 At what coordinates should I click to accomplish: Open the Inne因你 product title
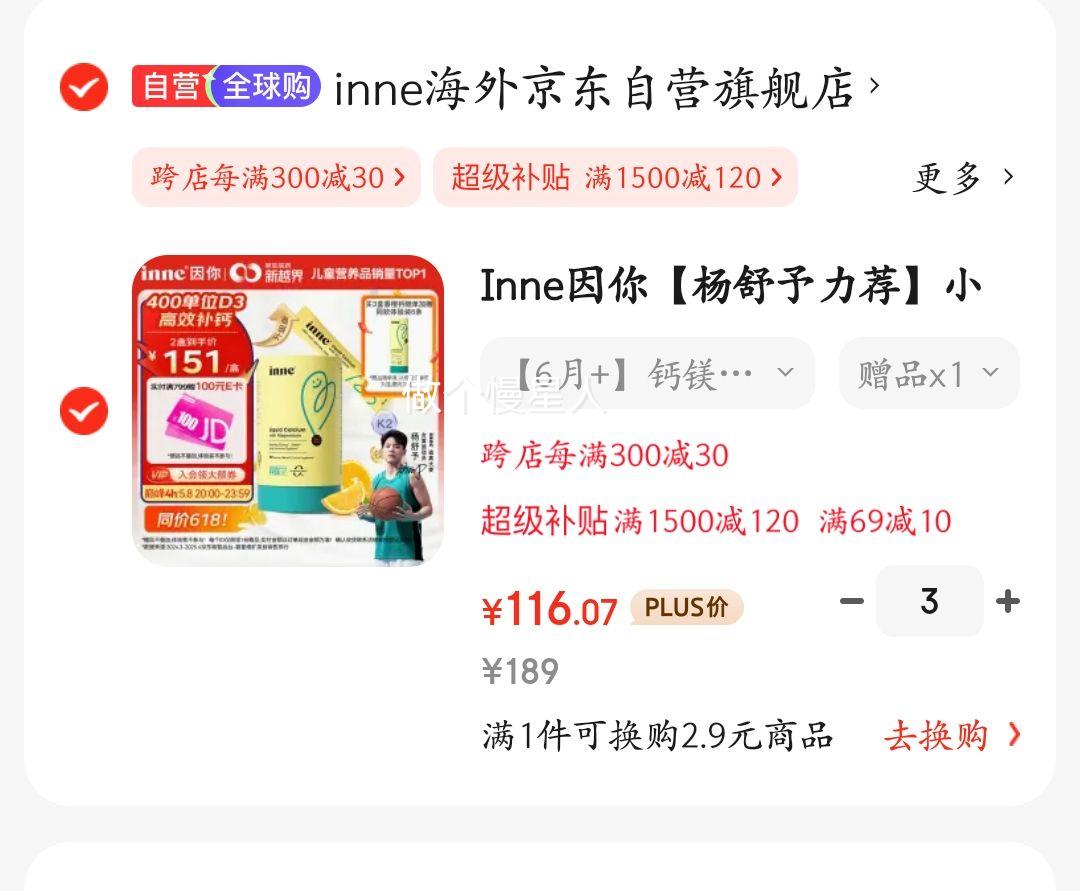click(731, 285)
